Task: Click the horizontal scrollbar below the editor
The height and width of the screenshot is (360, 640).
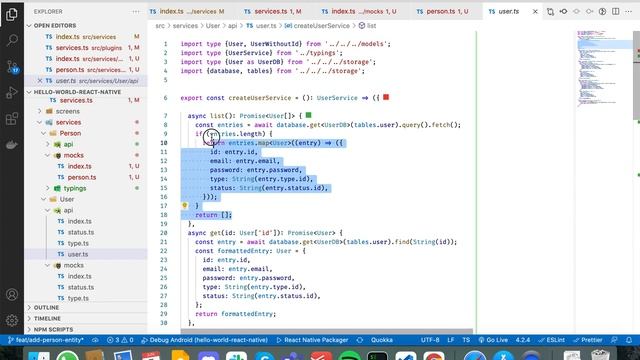Action: click(327, 331)
